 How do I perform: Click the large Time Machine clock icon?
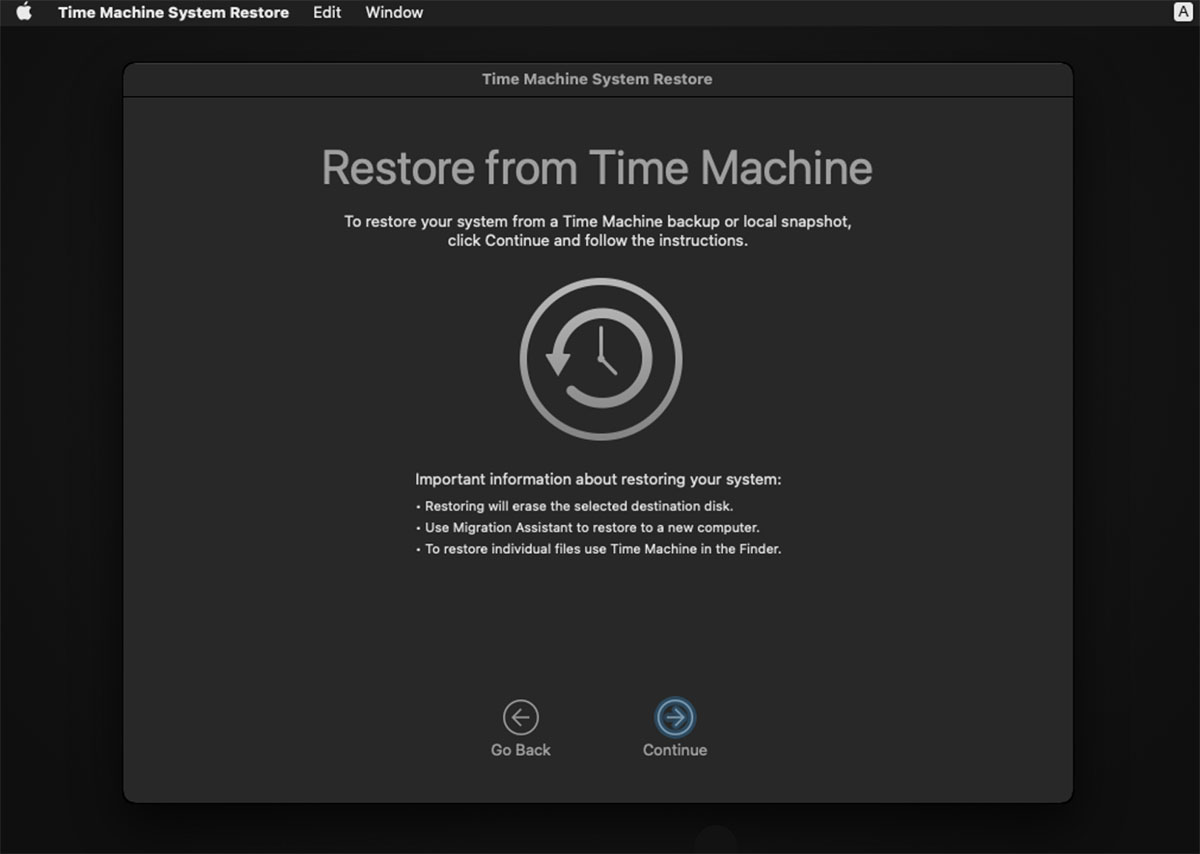point(600,359)
